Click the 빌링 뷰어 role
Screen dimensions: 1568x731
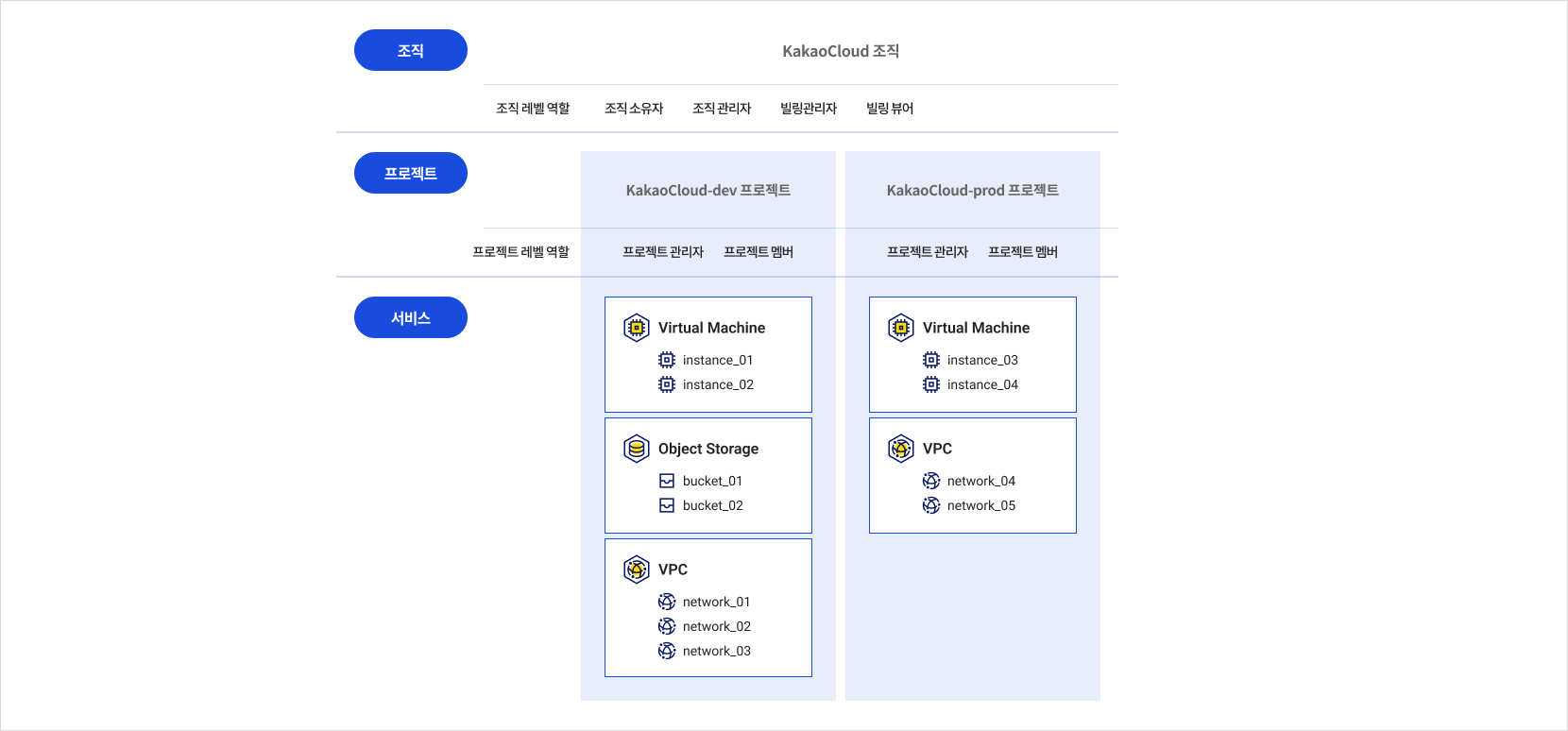[890, 109]
